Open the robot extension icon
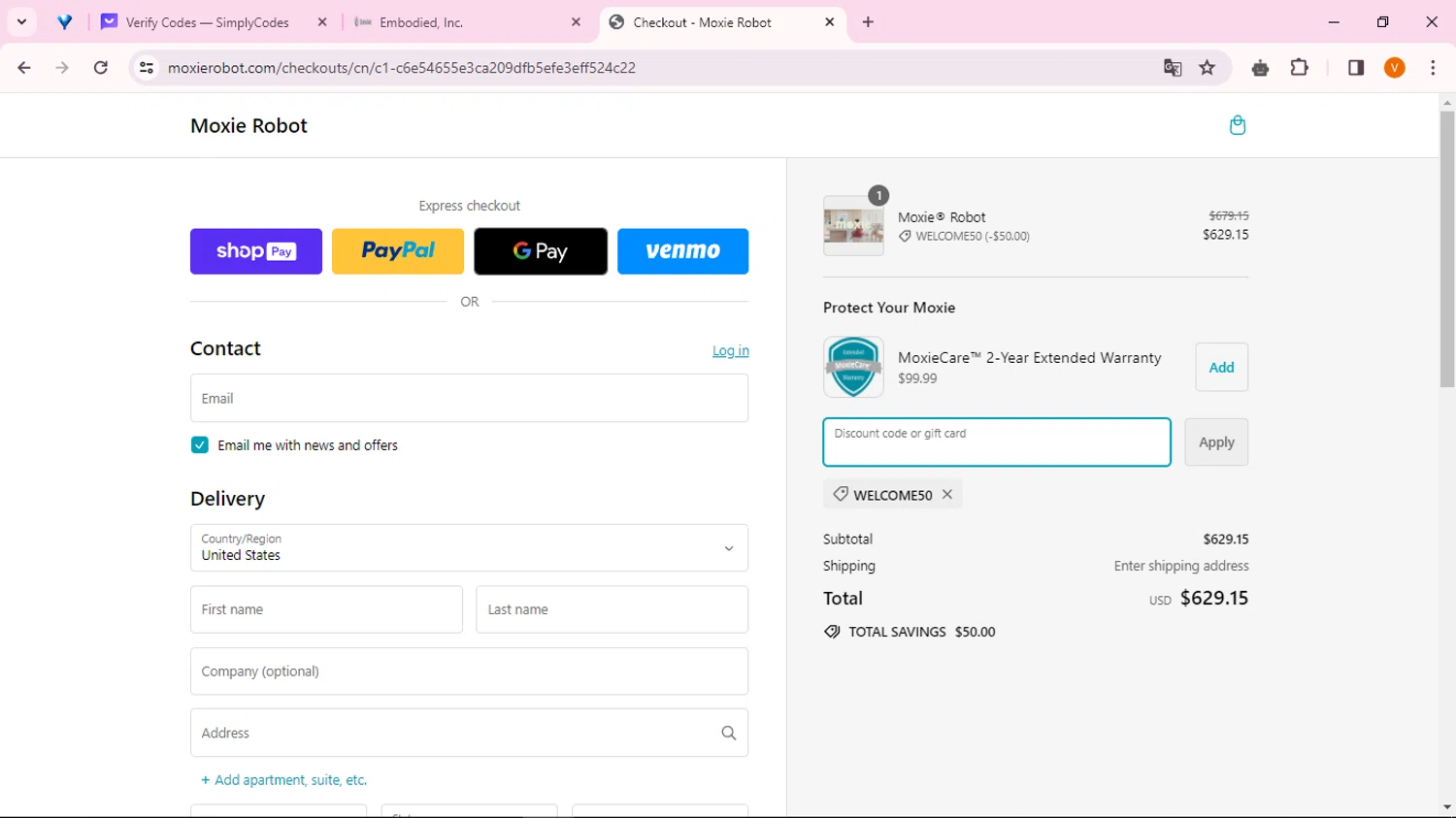This screenshot has width=1456, height=818. tap(1260, 68)
